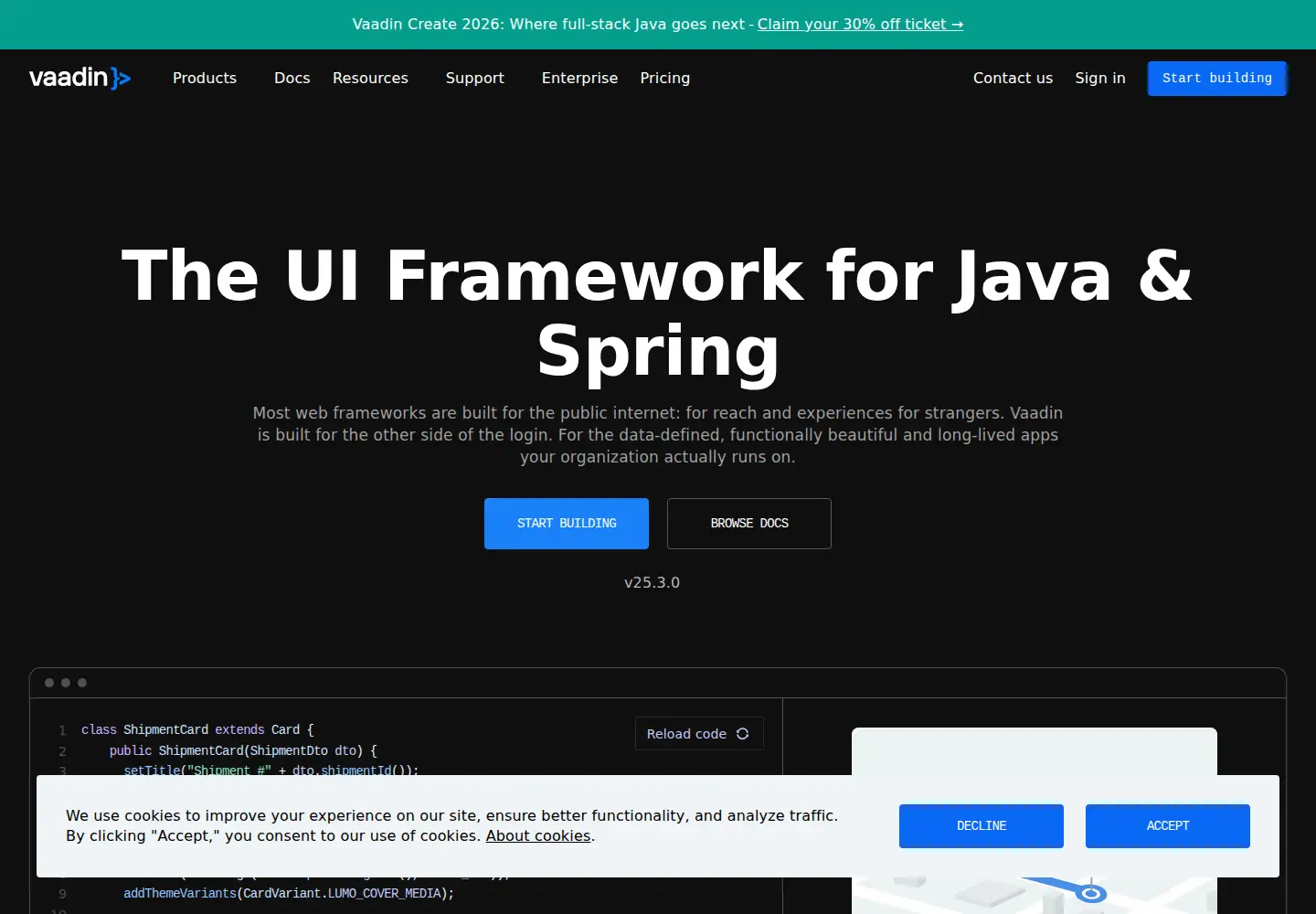The width and height of the screenshot is (1316, 914).
Task: Open the Docs nav item
Action: (292, 79)
